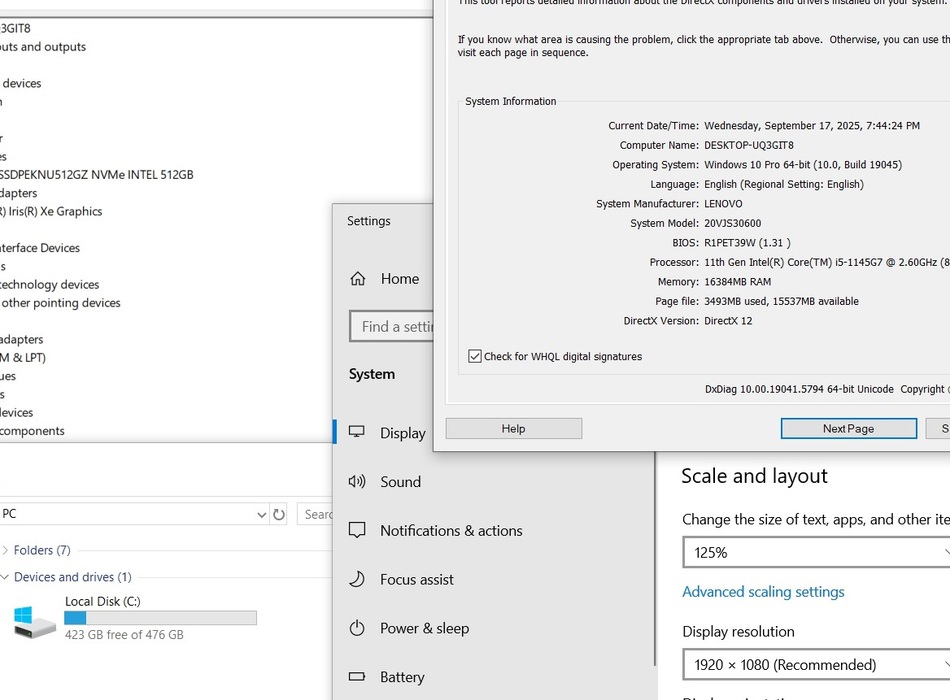Viewport: 950px width, 700px height.
Task: Open the Advanced scaling settings link
Action: (763, 592)
